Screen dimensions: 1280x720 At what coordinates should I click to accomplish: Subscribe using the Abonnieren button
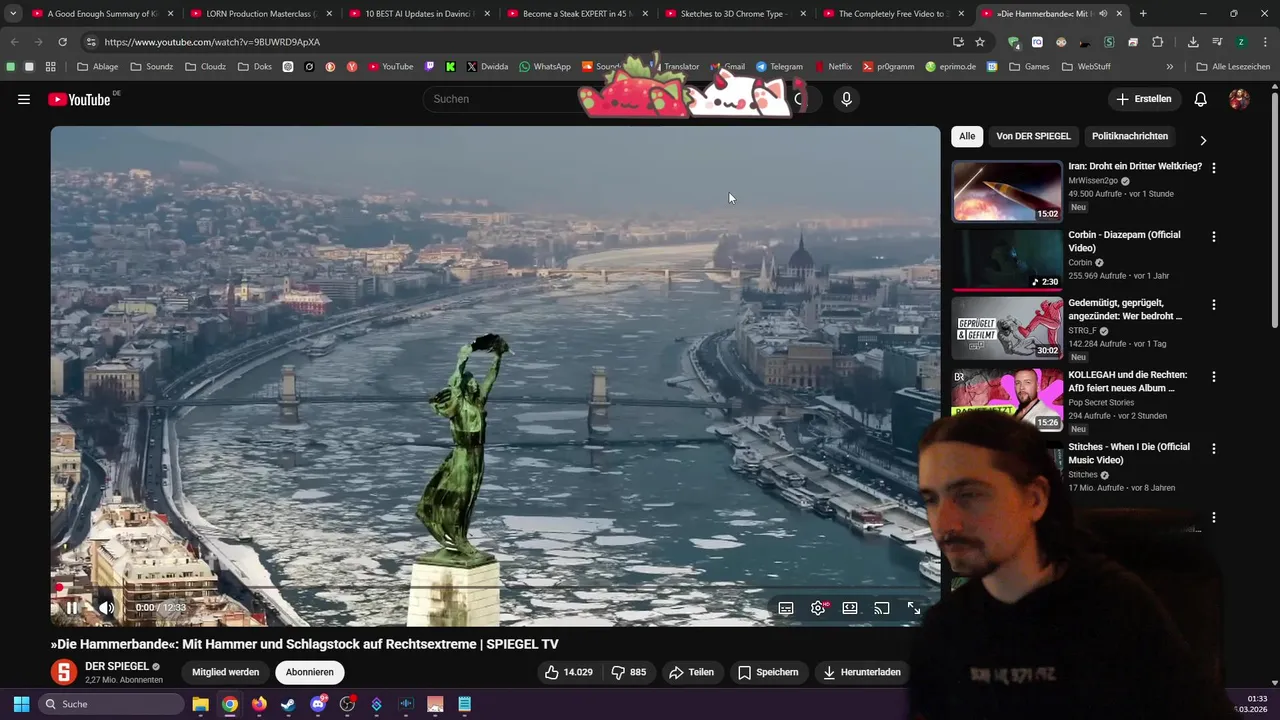309,672
